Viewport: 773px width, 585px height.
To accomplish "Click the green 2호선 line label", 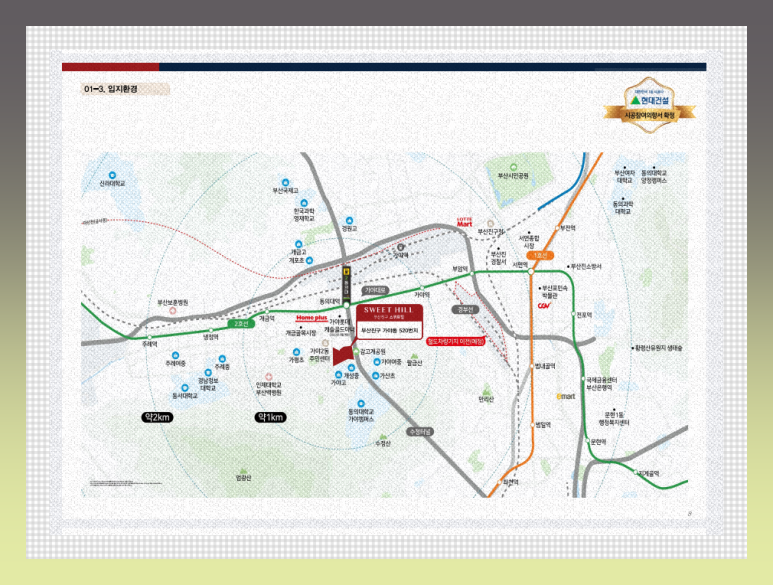I will coord(241,324).
